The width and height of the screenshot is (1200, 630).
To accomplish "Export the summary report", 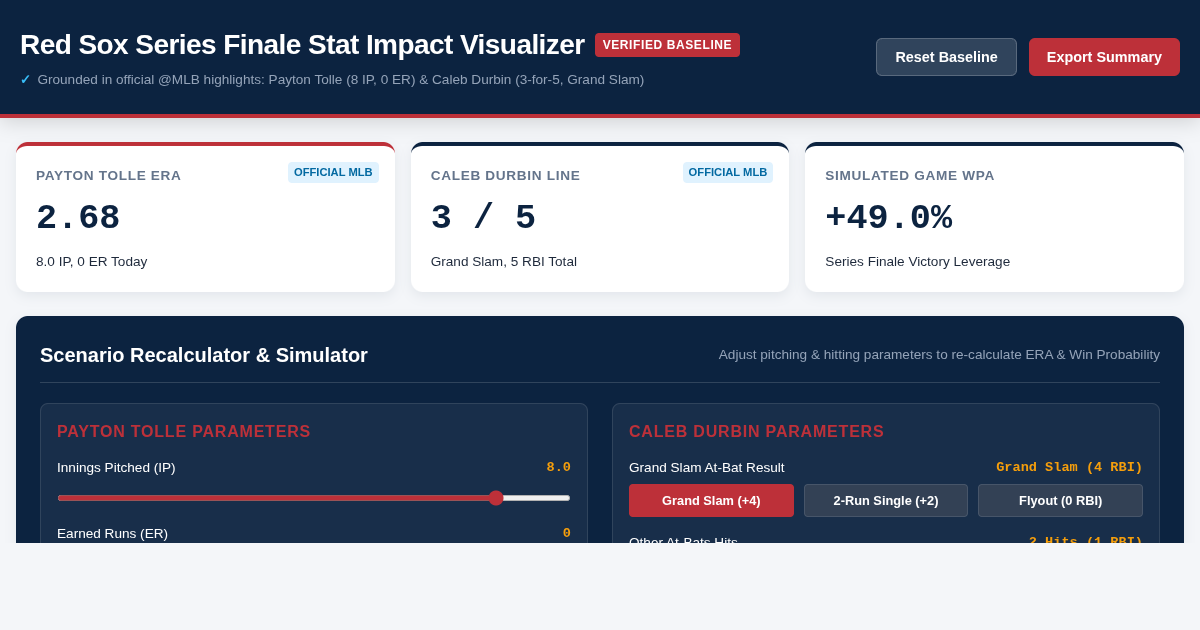I will 1104,57.
